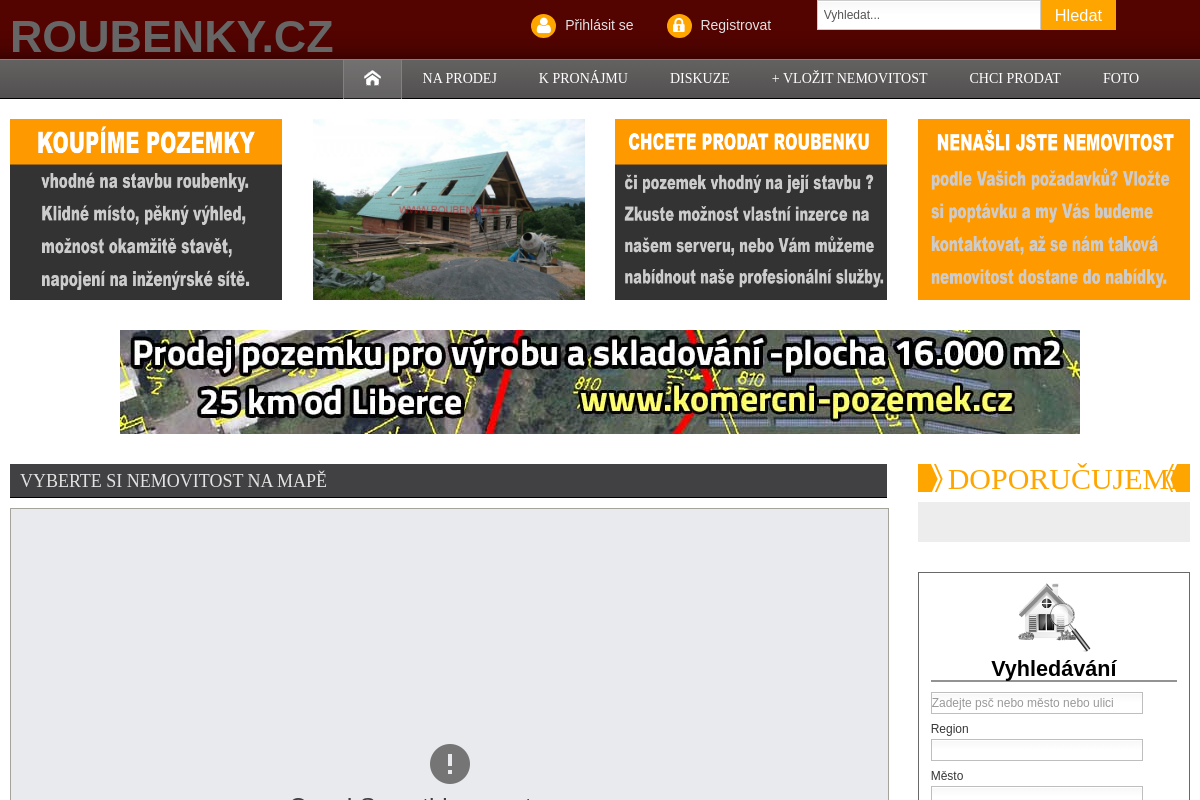This screenshot has height=800, width=1200.
Task: Click the Vyhledávání heading
Action: pyautogui.click(x=1054, y=668)
